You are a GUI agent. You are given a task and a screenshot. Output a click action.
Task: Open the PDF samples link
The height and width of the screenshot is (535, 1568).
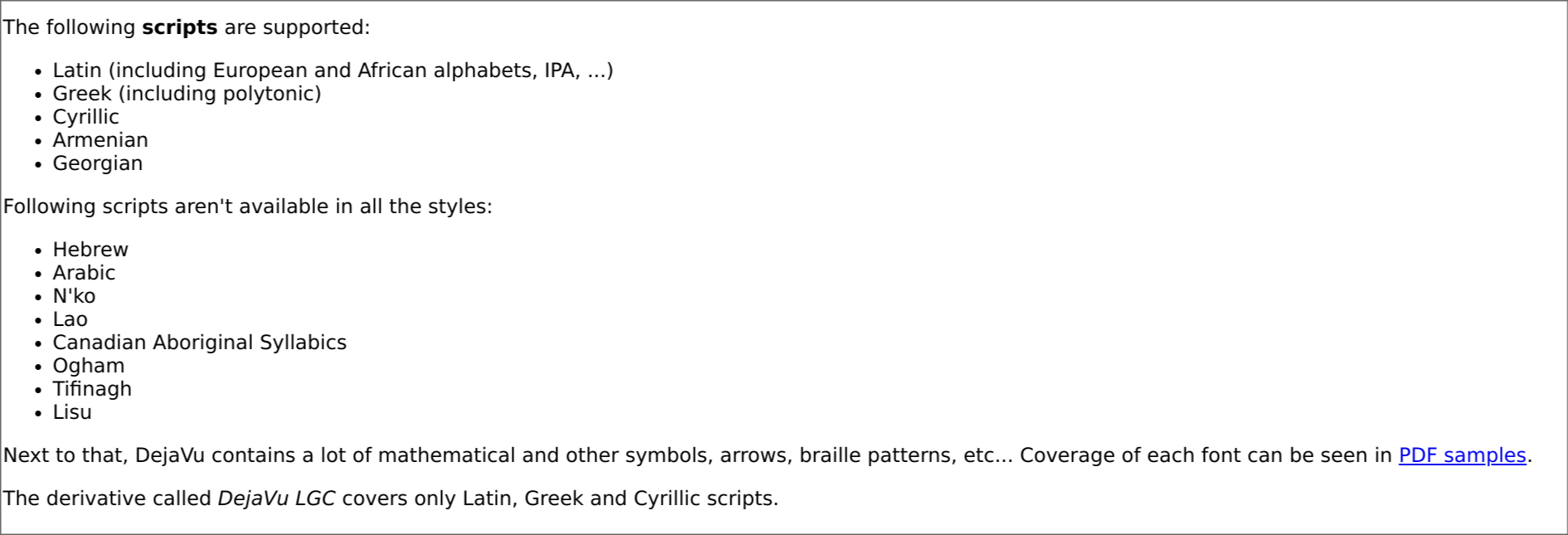1462,455
